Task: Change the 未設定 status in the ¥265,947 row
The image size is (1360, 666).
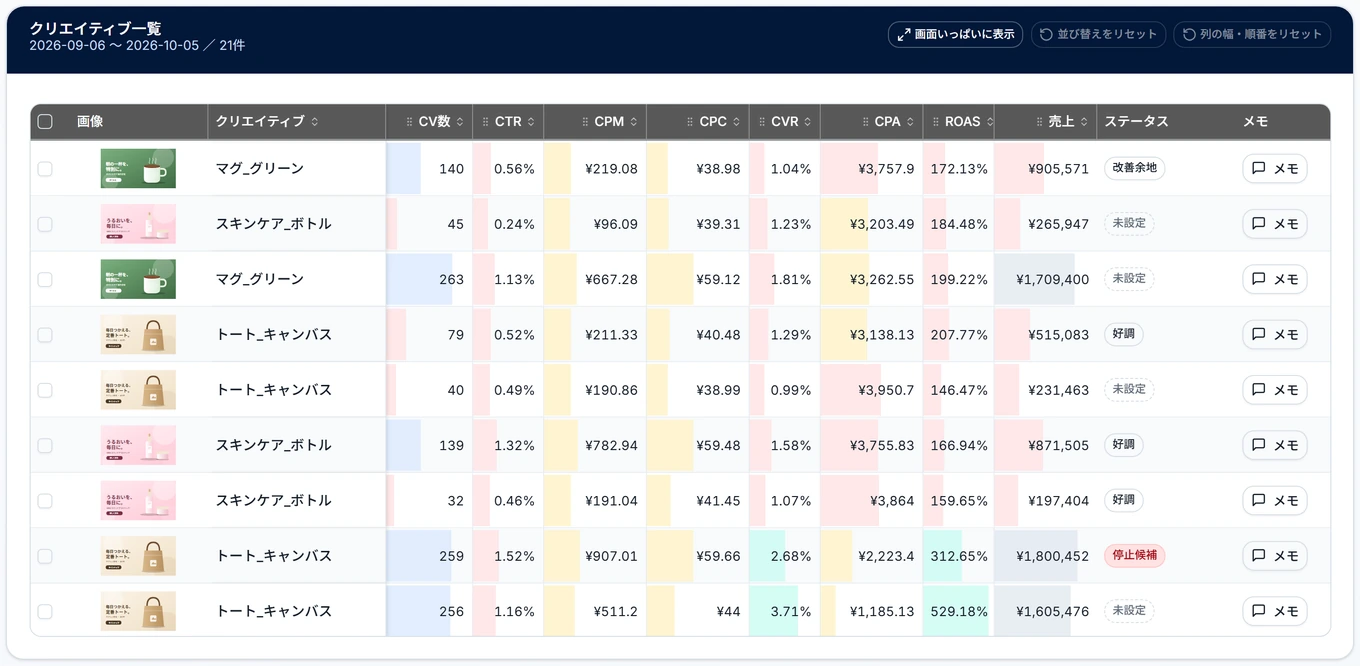Action: click(x=1129, y=224)
